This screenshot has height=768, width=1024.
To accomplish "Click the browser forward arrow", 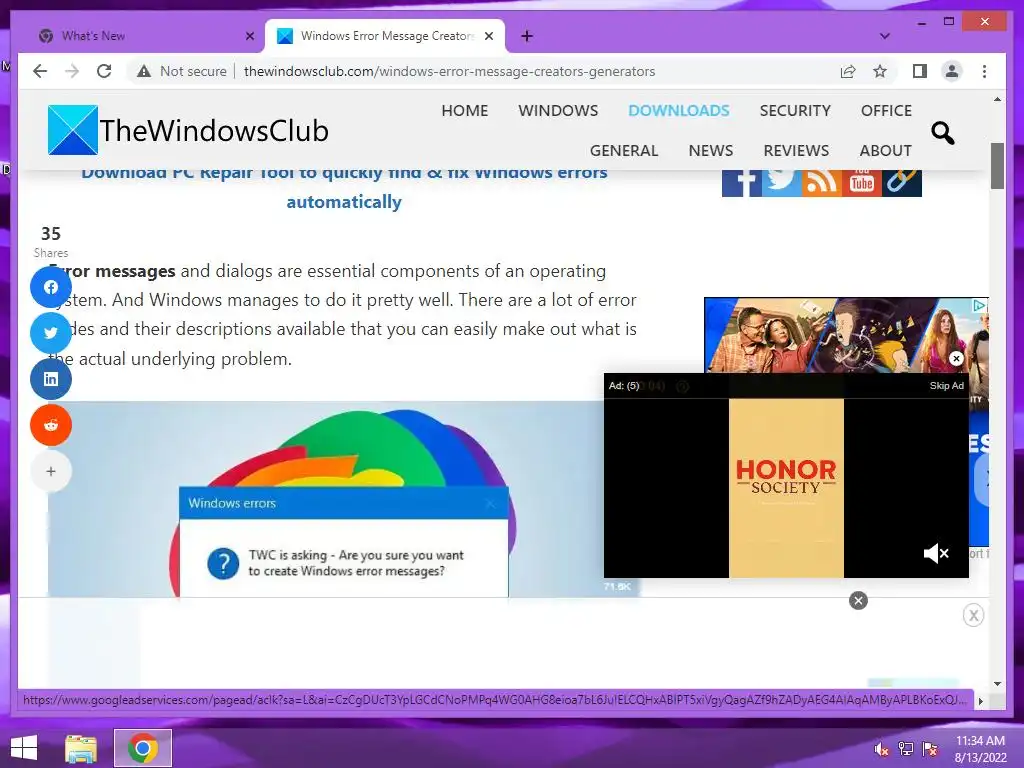I will tap(72, 71).
